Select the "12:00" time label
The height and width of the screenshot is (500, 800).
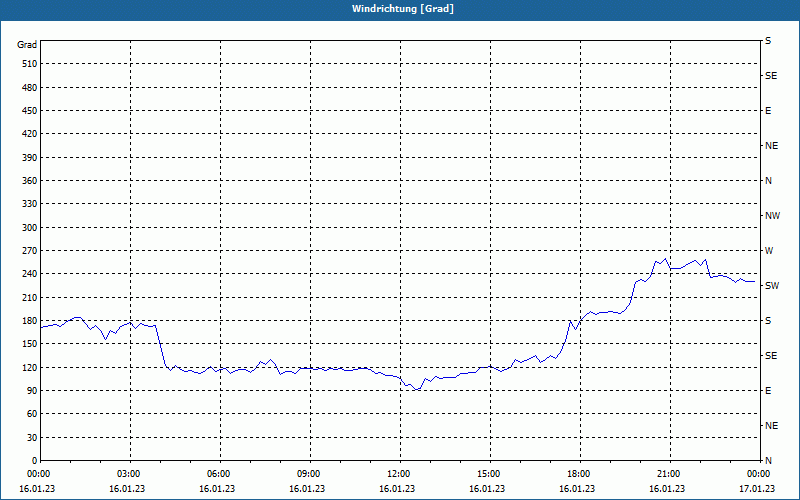click(401, 474)
